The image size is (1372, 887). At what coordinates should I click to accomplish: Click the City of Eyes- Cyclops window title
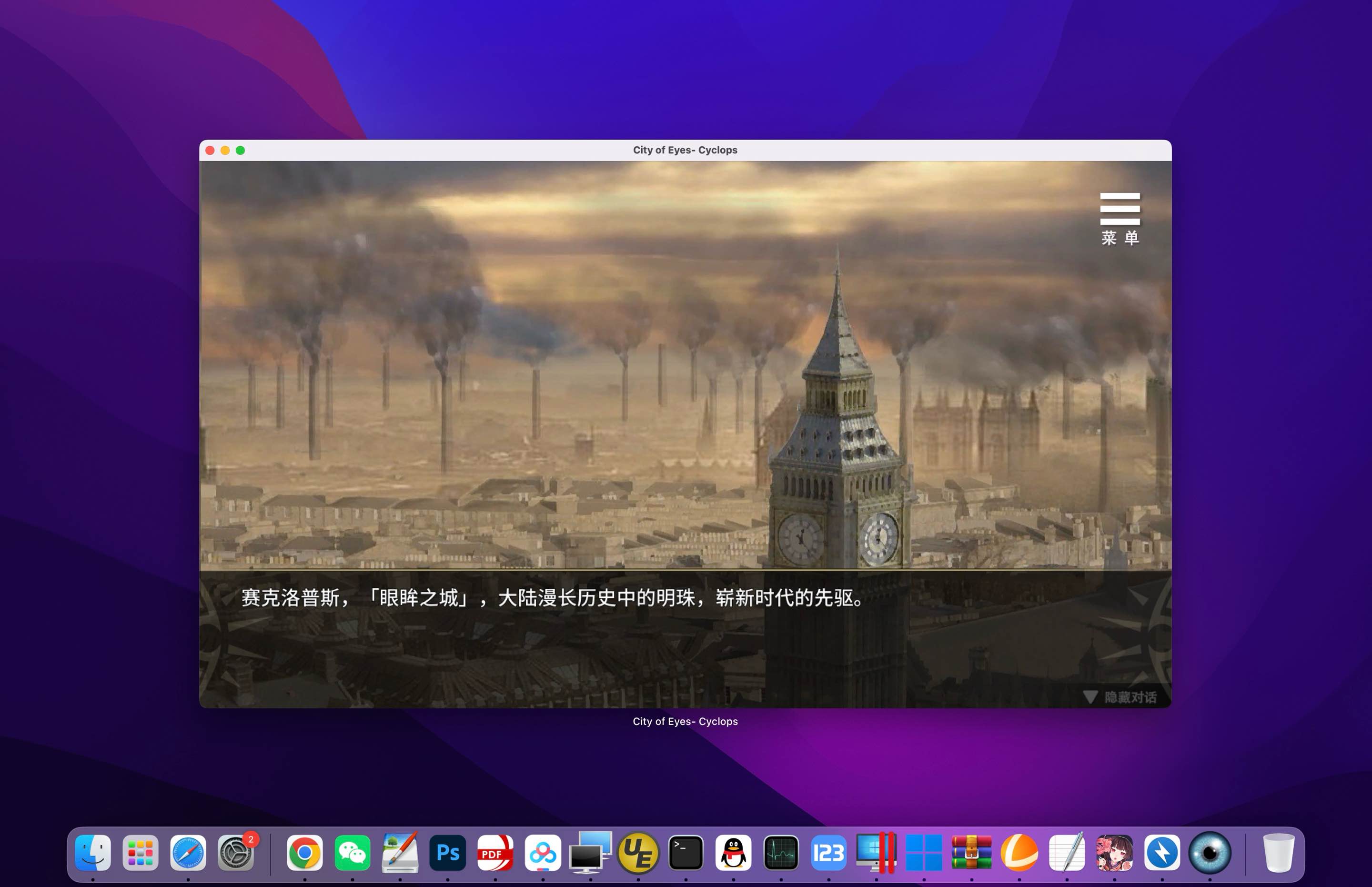click(x=686, y=151)
